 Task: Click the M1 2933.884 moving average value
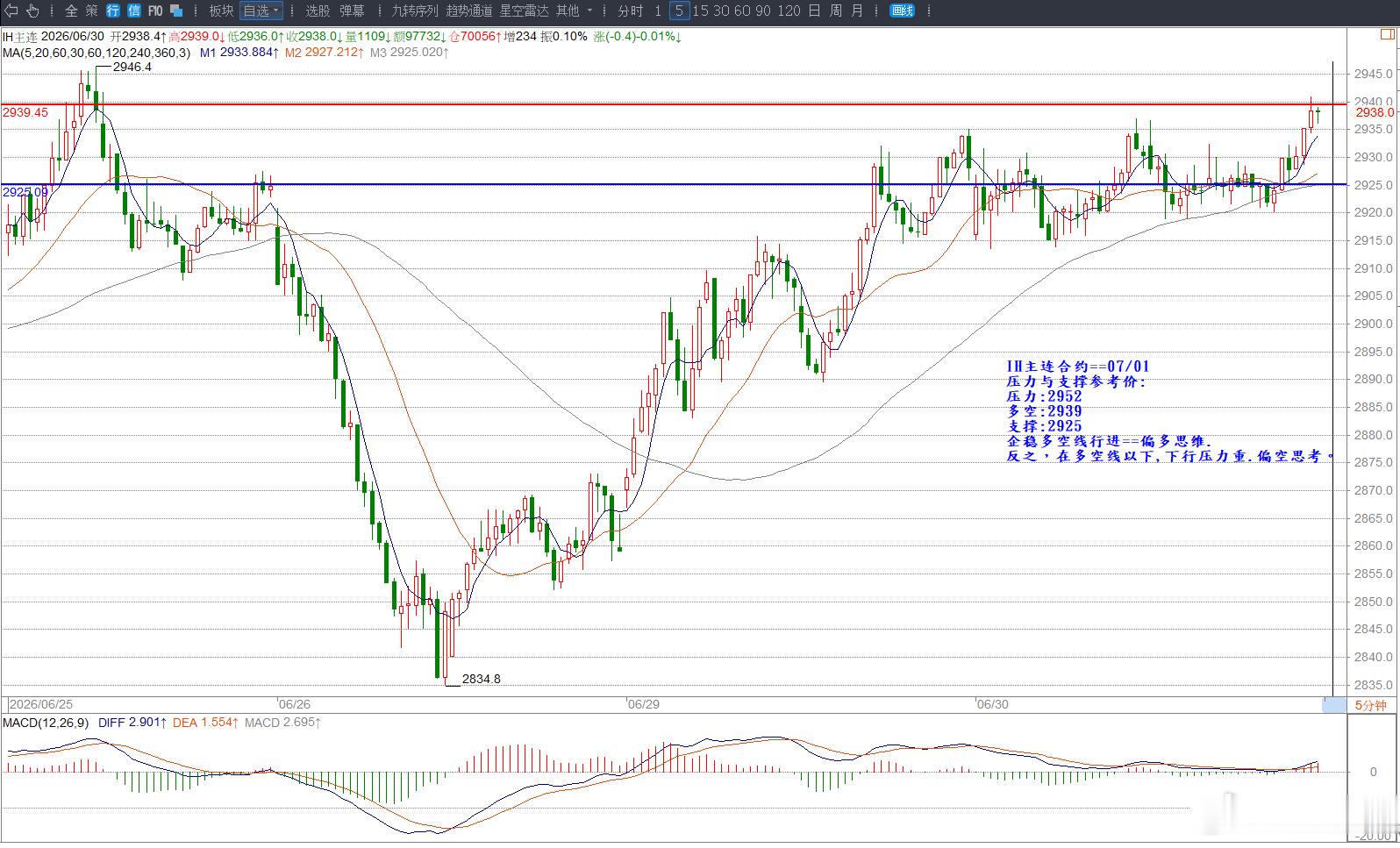click(239, 53)
